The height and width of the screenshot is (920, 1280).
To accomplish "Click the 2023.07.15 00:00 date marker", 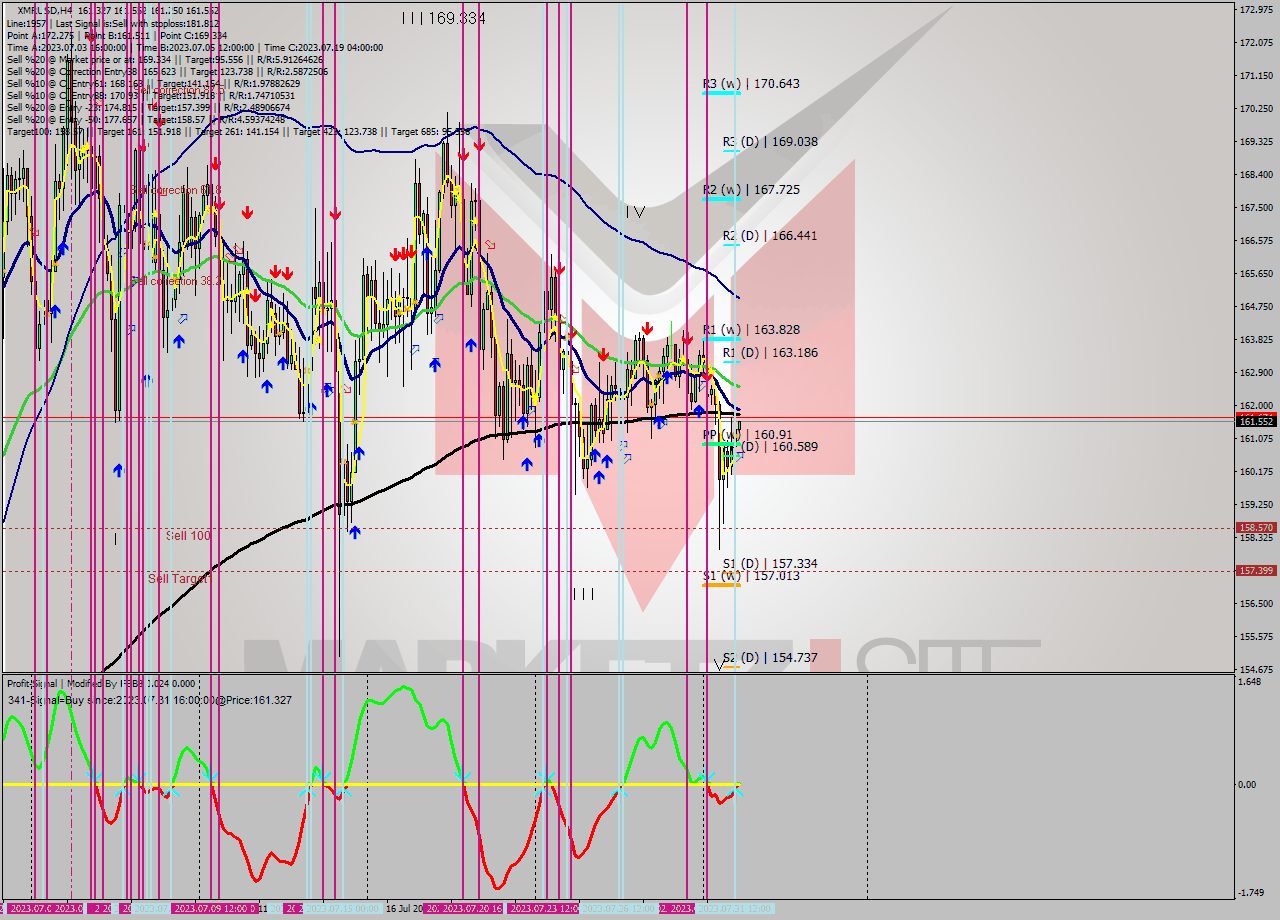I will point(343,908).
